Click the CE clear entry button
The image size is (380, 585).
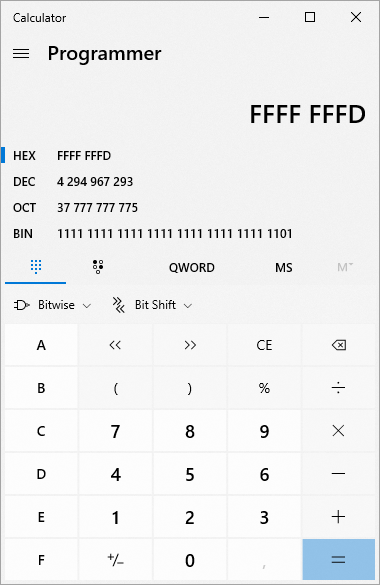264,345
